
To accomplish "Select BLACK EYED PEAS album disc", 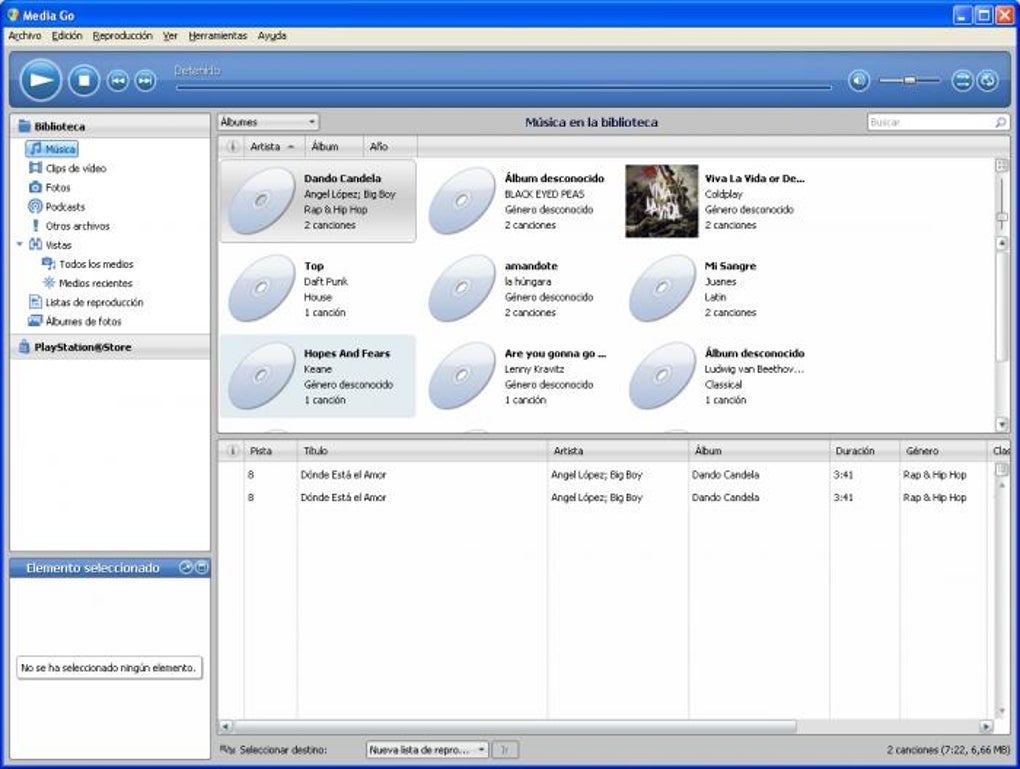I will [463, 200].
